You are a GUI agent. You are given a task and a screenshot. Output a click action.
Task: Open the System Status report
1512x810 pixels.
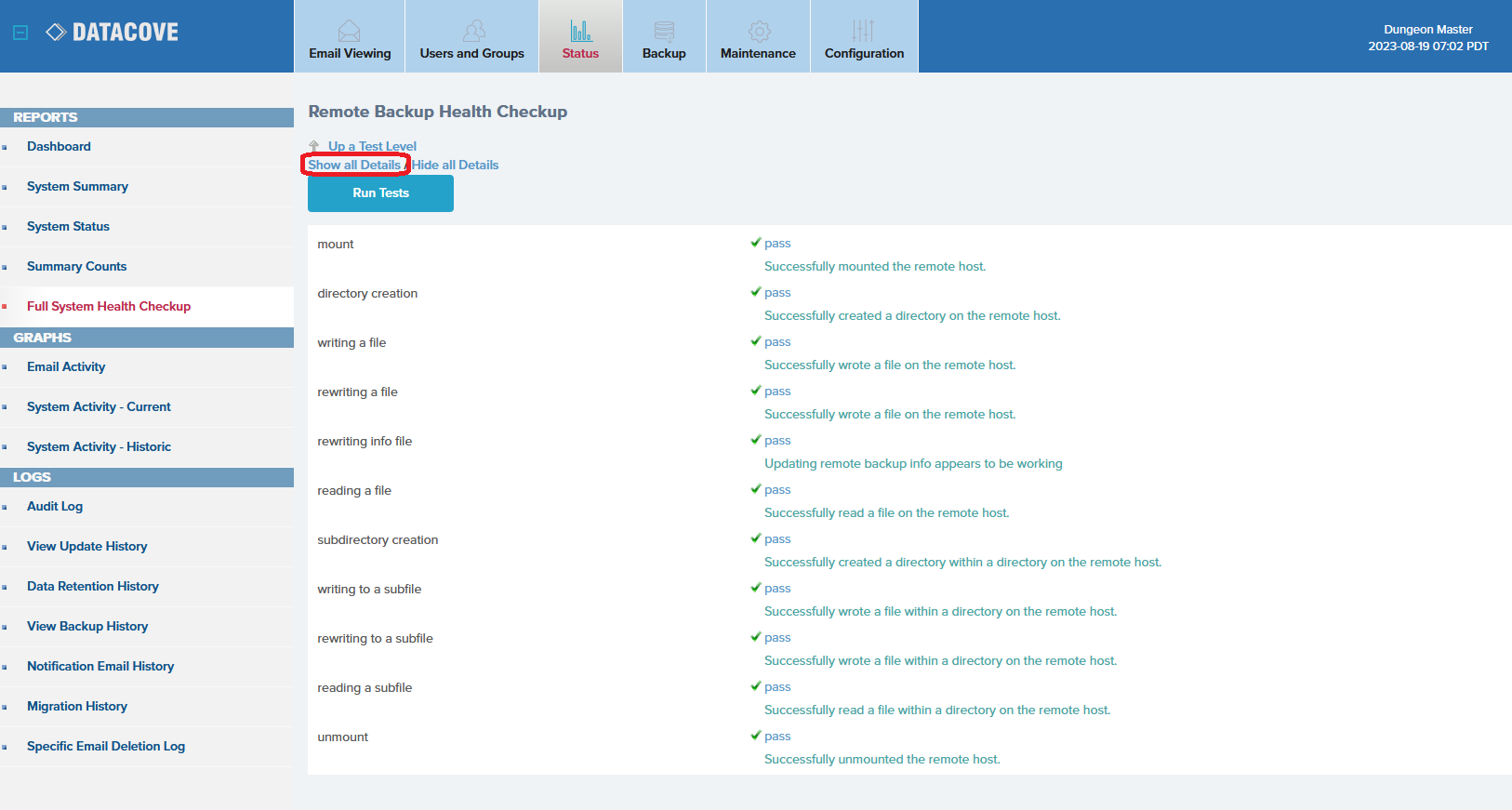[x=68, y=227]
